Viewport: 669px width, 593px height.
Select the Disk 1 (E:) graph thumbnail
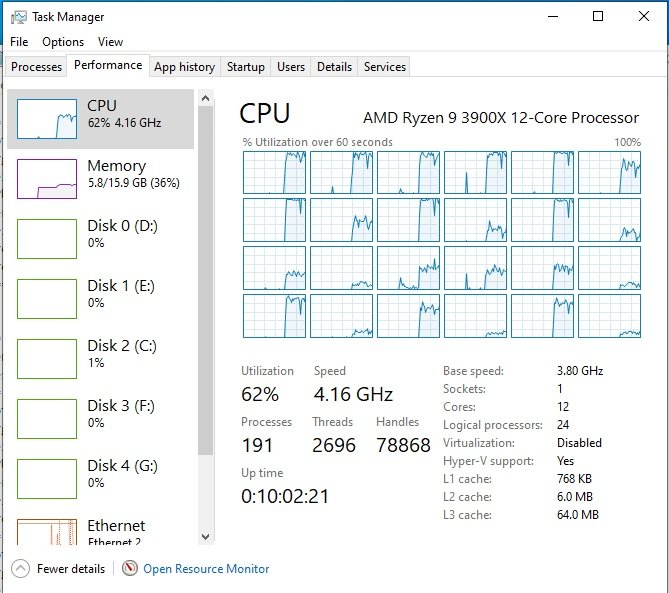pos(47,299)
